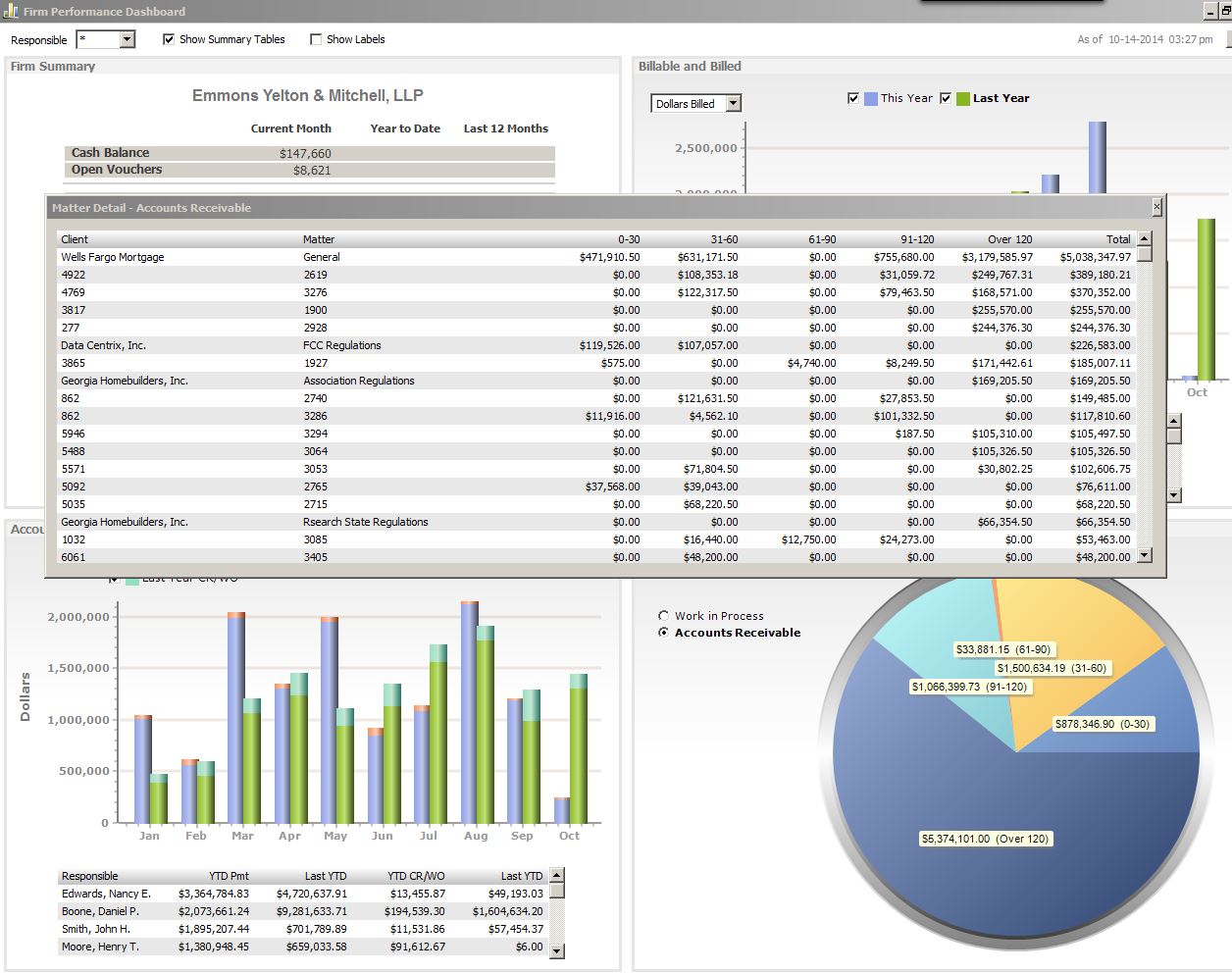Toggle the Last Year checkbox

coord(946,98)
